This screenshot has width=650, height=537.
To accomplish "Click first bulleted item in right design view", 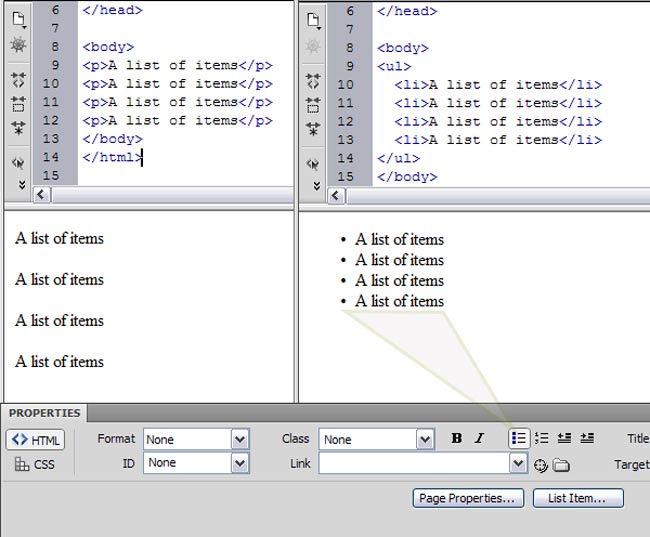I will [399, 240].
